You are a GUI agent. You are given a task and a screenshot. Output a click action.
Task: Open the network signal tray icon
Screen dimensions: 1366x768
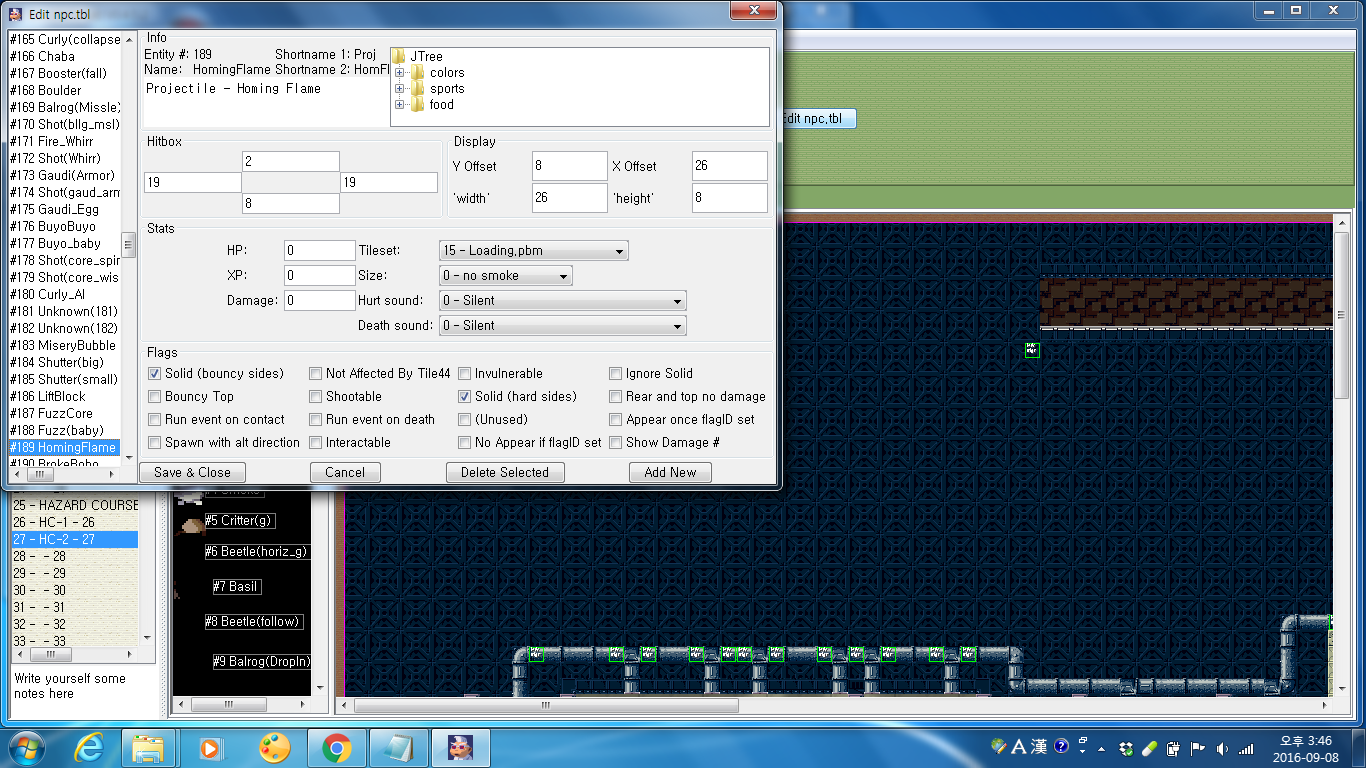(1246, 748)
